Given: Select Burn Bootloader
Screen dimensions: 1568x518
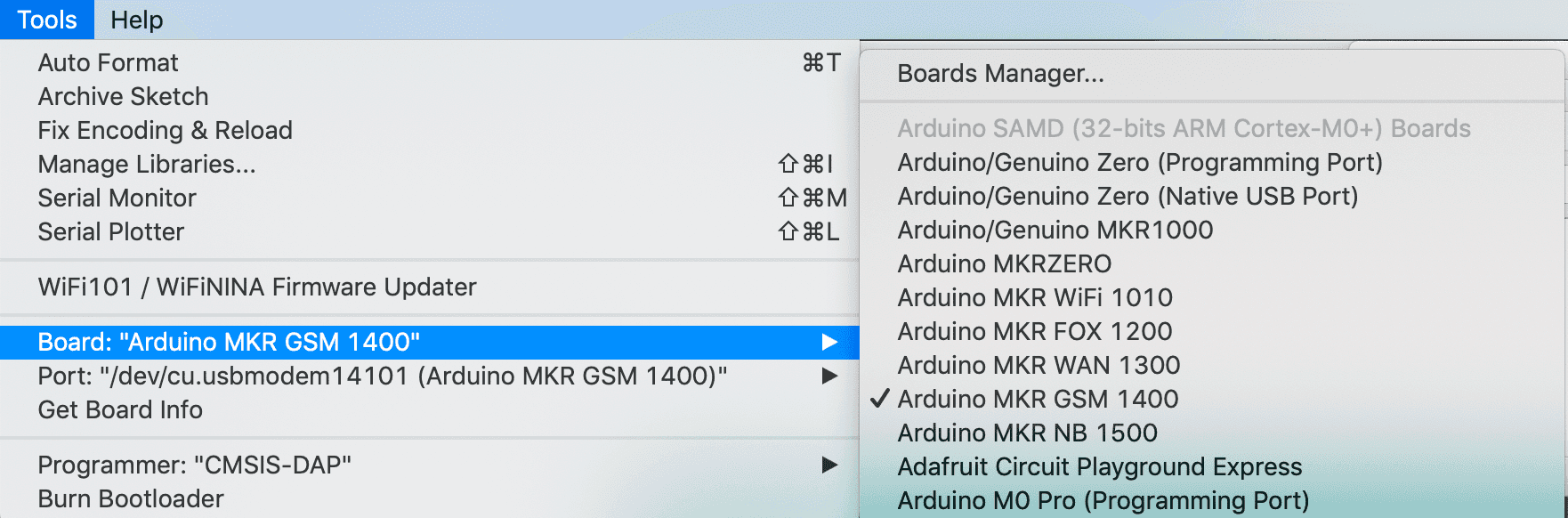Looking at the screenshot, I should (131, 498).
